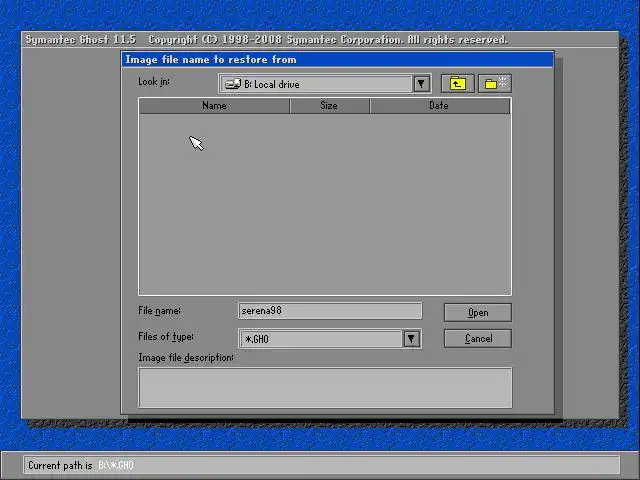Select the B: Local drive combo box
Image resolution: width=640 pixels, height=480 pixels.
click(x=325, y=84)
